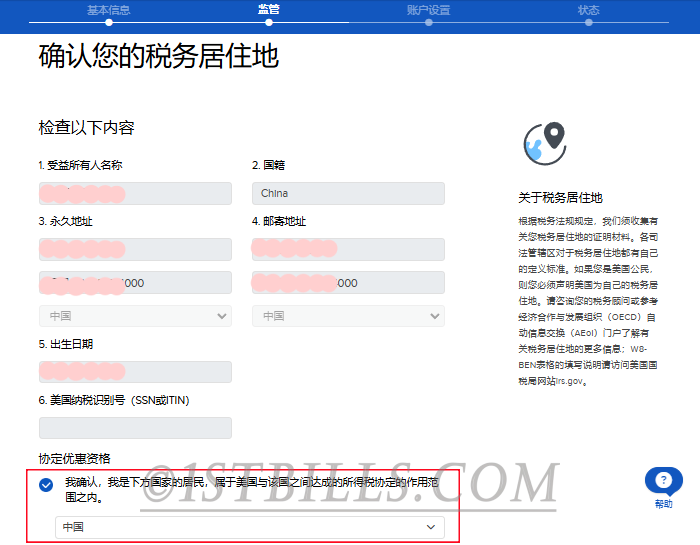Click the first 永久地址 line field
This screenshot has width=700, height=545.
pyautogui.click(x=135, y=249)
